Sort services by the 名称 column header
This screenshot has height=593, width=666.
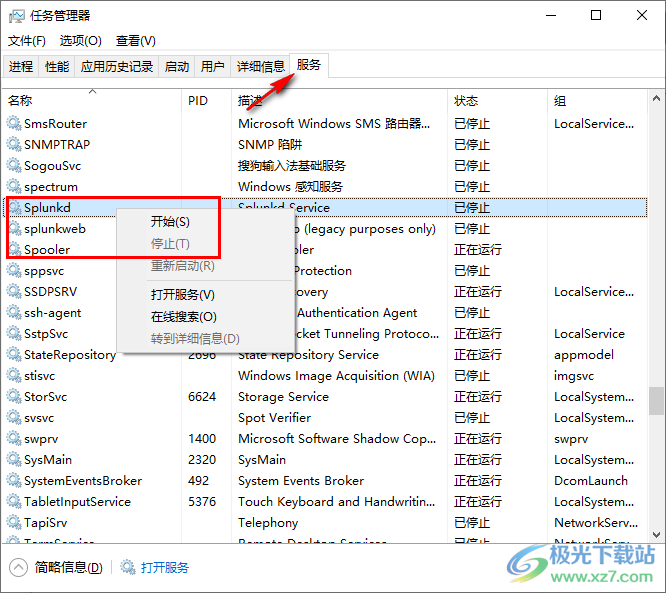coord(92,101)
